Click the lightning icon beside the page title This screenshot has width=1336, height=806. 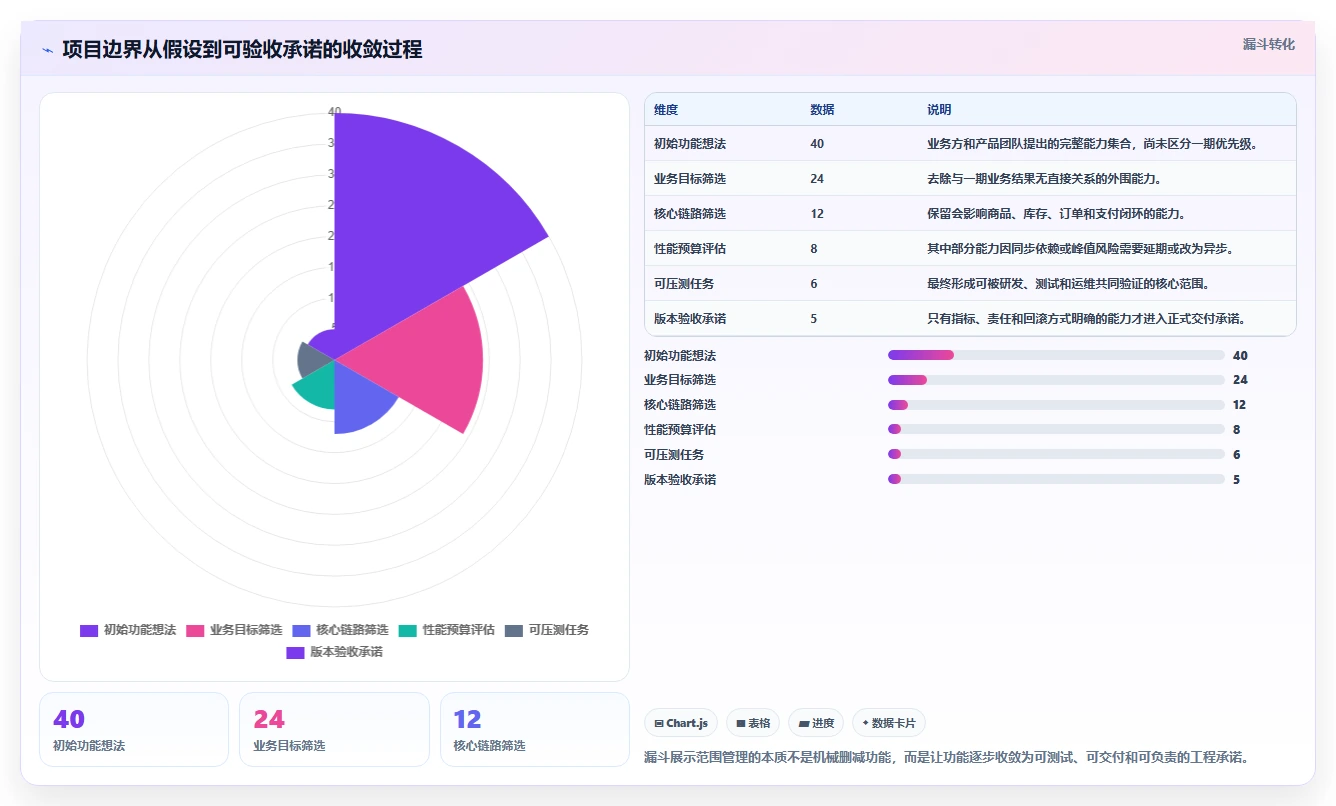tap(48, 50)
